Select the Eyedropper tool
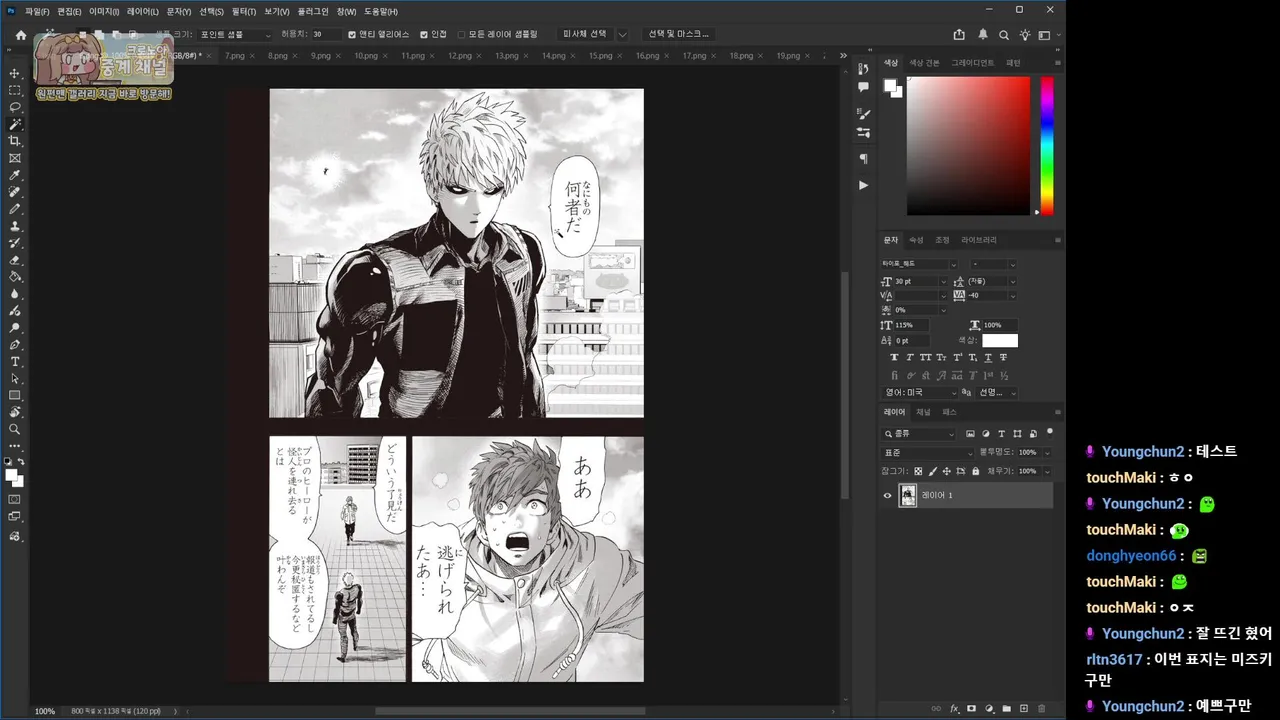Viewport: 1280px width, 720px height. (15, 175)
